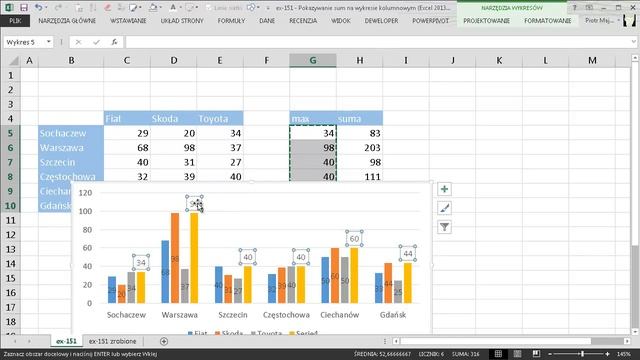This screenshot has height=360, width=640.
Task: Open the WSTAWIANIE ribbon tab
Action: point(128,20)
